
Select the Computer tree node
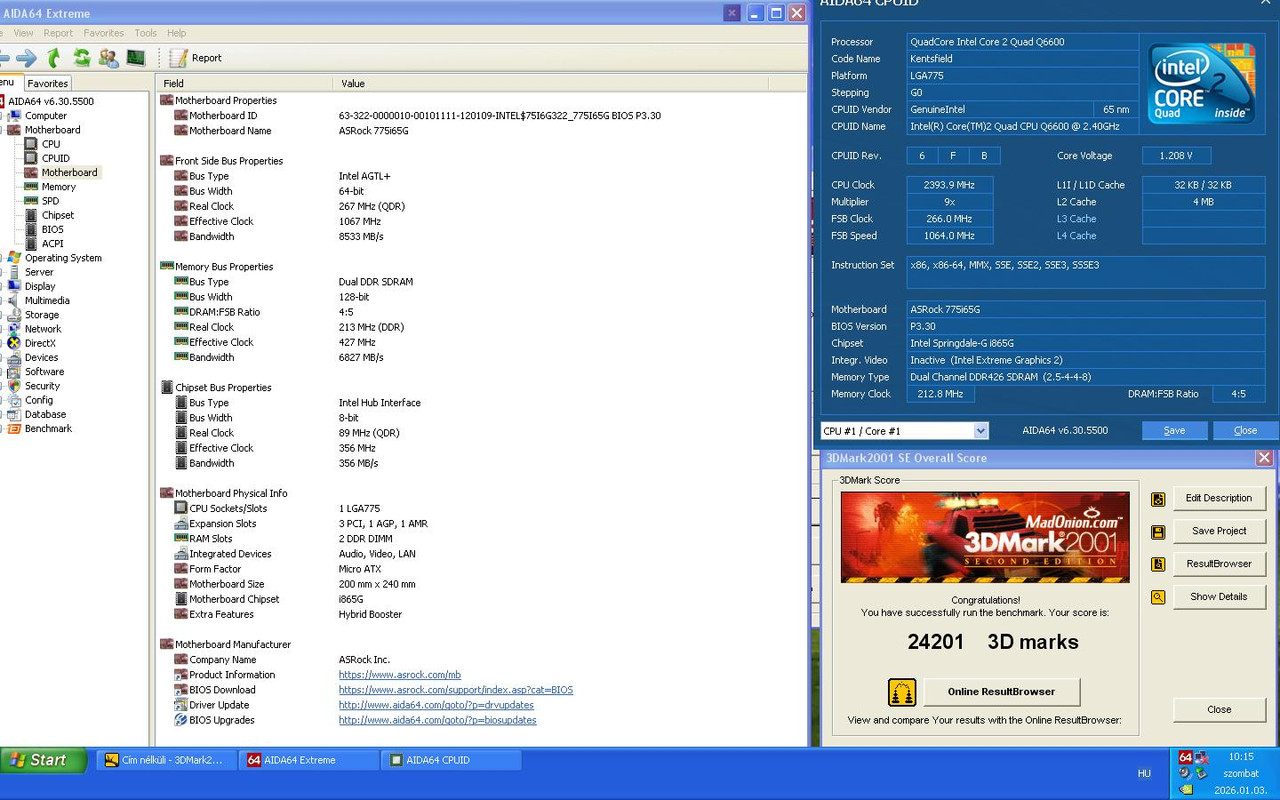(x=45, y=116)
